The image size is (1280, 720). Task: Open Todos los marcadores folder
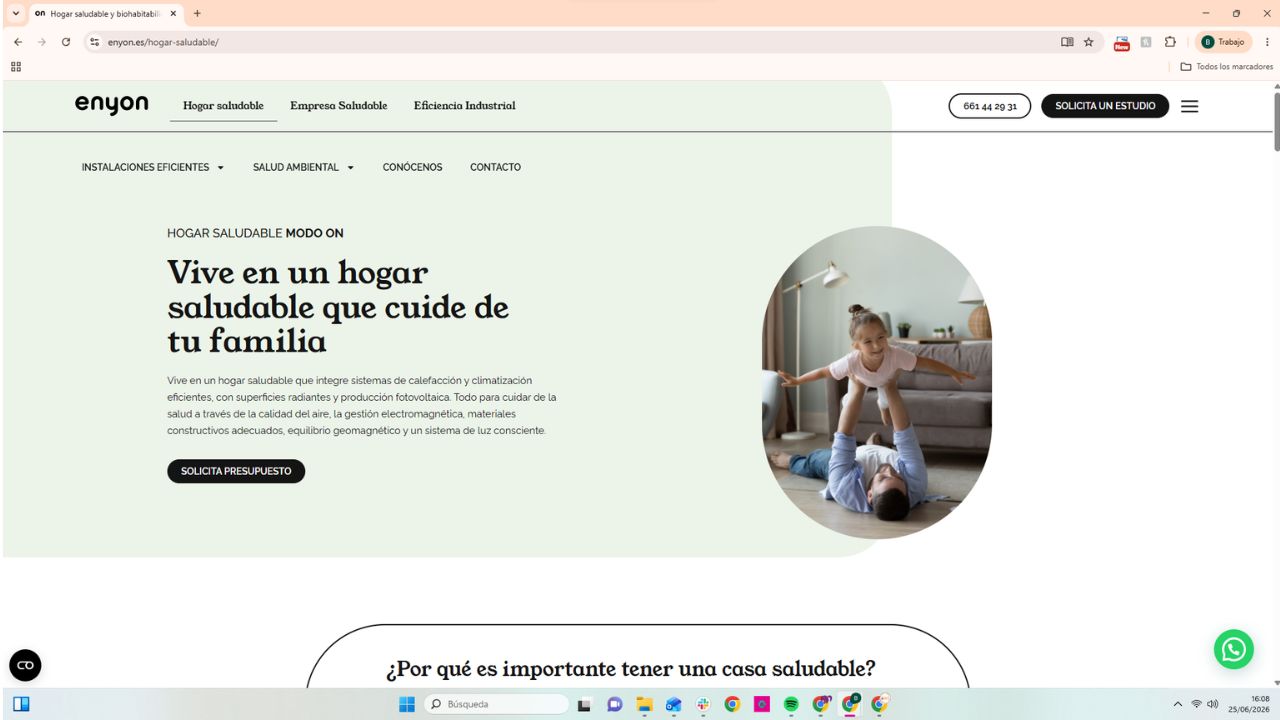click(x=1227, y=67)
